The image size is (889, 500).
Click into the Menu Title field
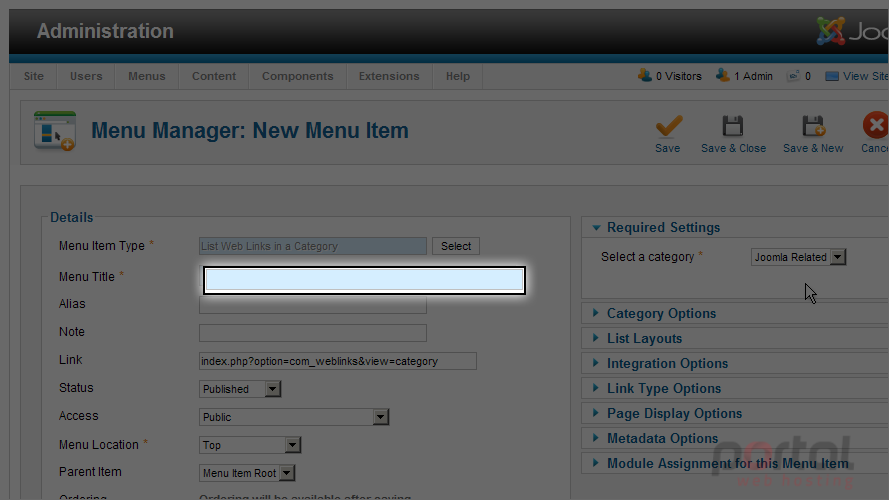tap(364, 280)
